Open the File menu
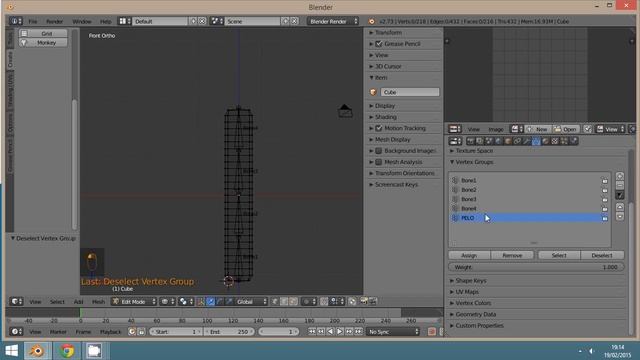The image size is (640, 360). tap(33, 21)
